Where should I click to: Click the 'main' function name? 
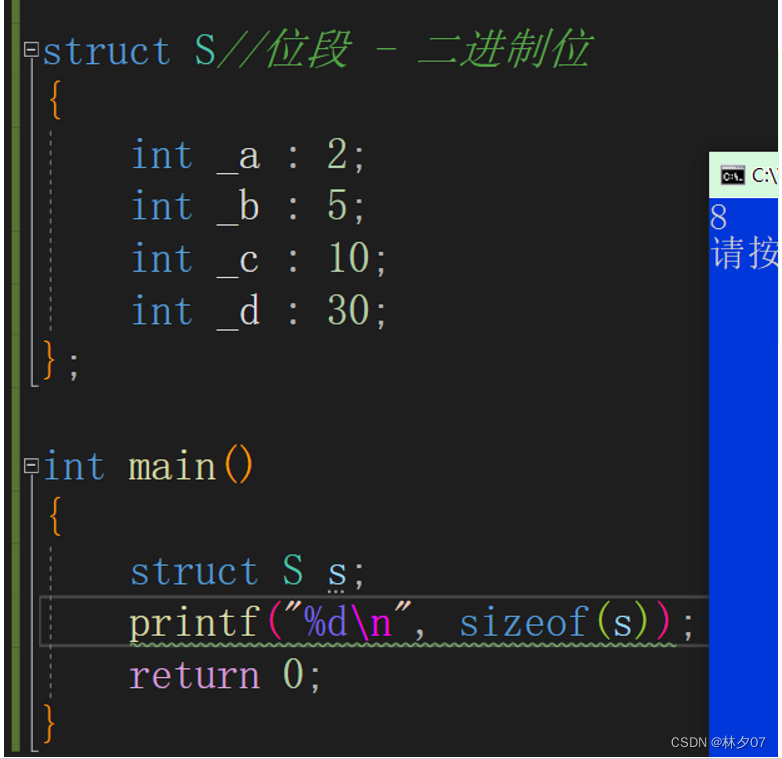pos(172,467)
